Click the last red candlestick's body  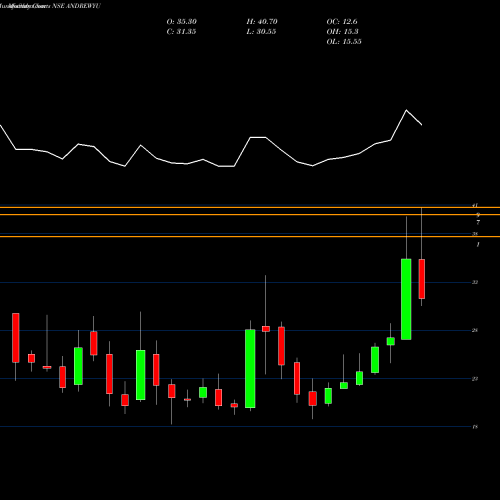(x=422, y=279)
